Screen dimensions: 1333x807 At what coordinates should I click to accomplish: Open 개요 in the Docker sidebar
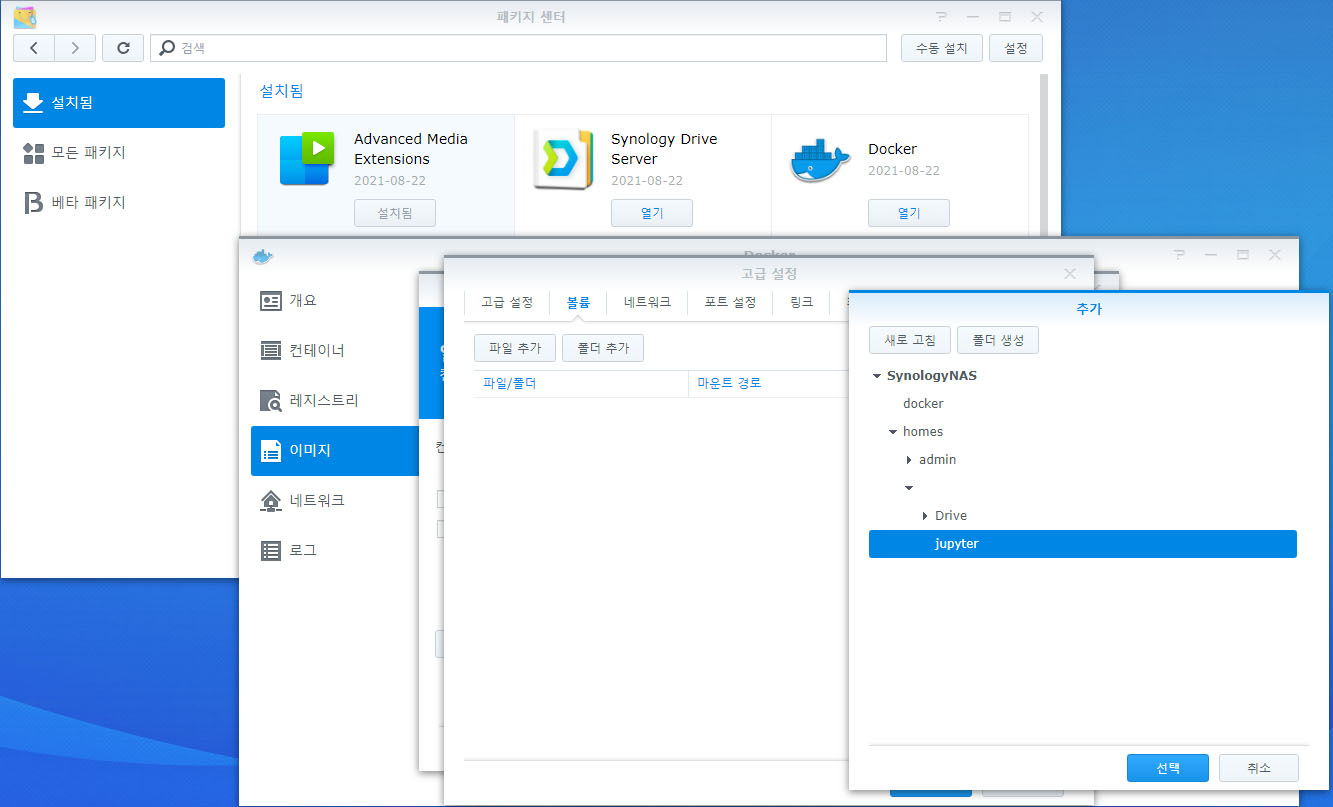point(334,301)
